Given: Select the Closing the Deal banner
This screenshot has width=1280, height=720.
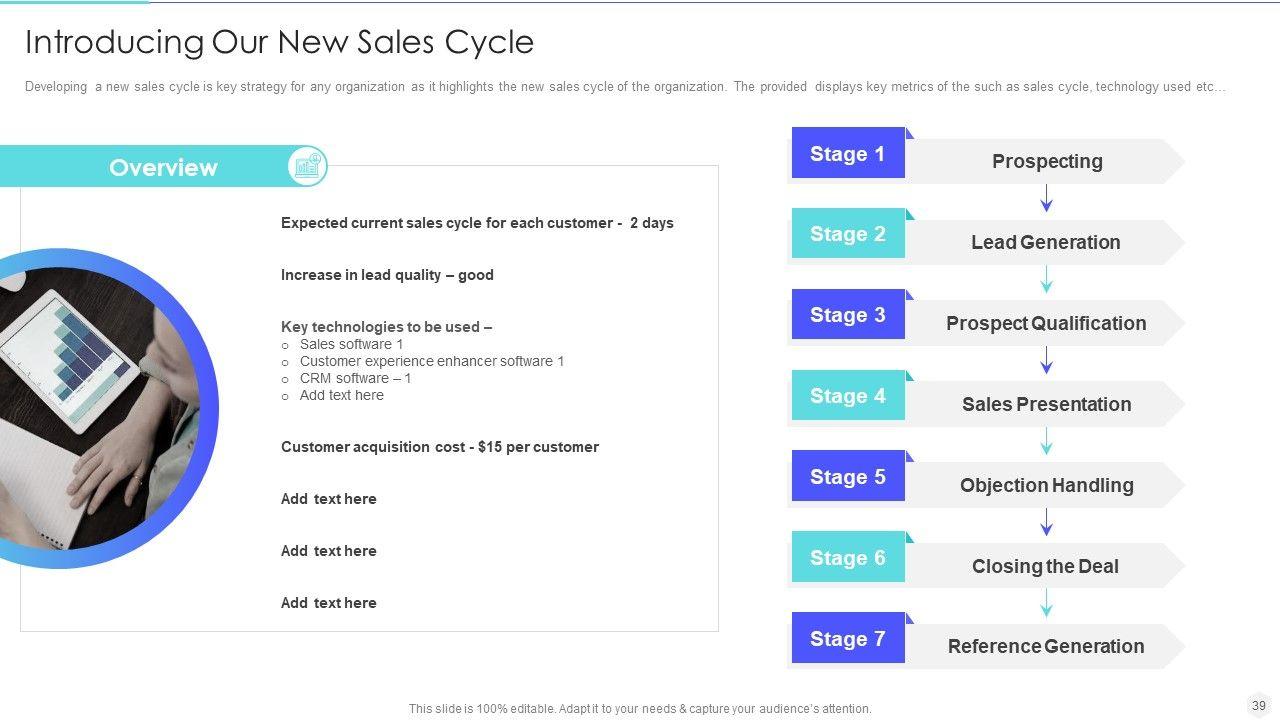Looking at the screenshot, I should 1046,566.
